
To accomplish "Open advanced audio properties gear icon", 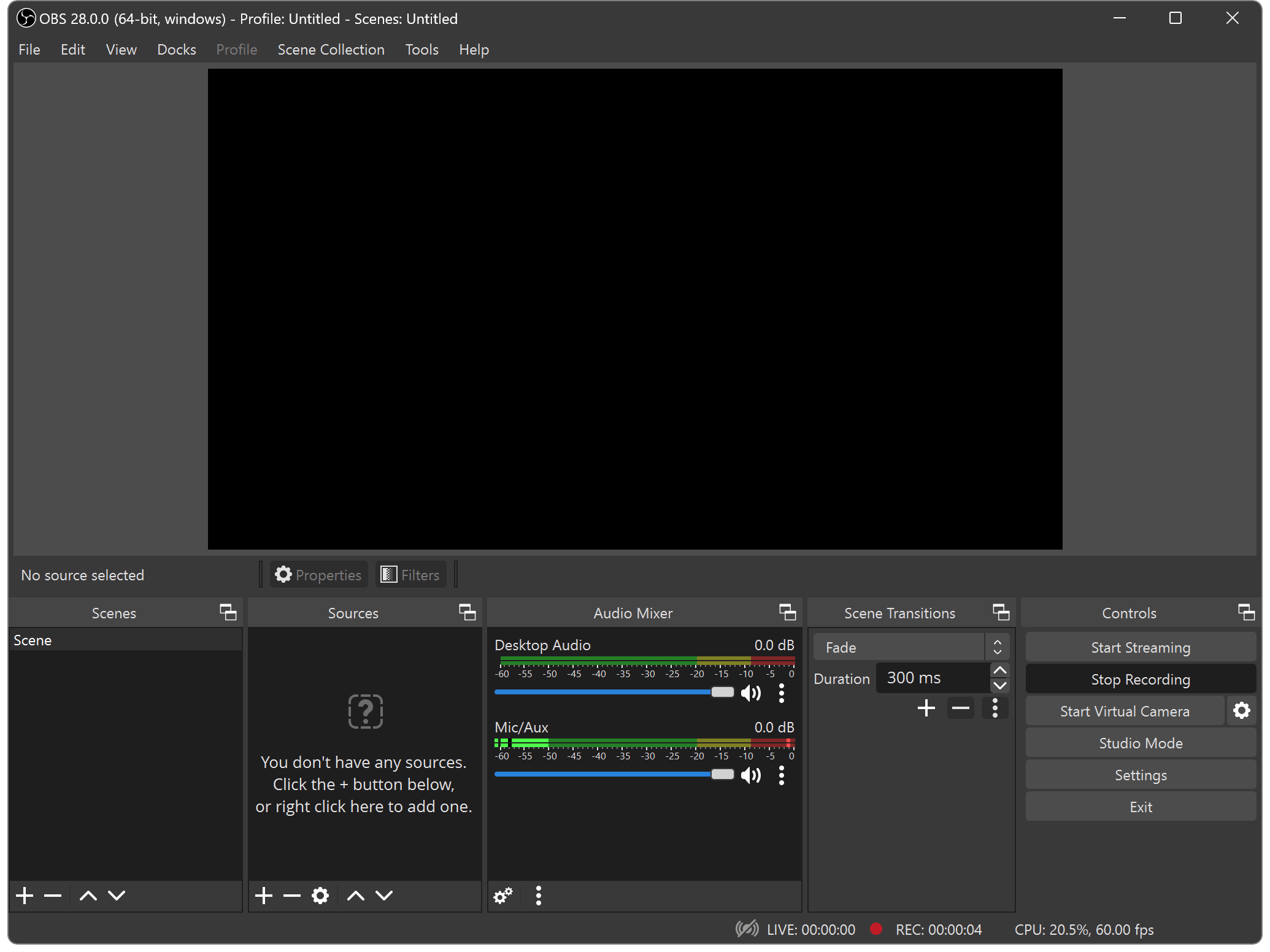I will [x=503, y=896].
